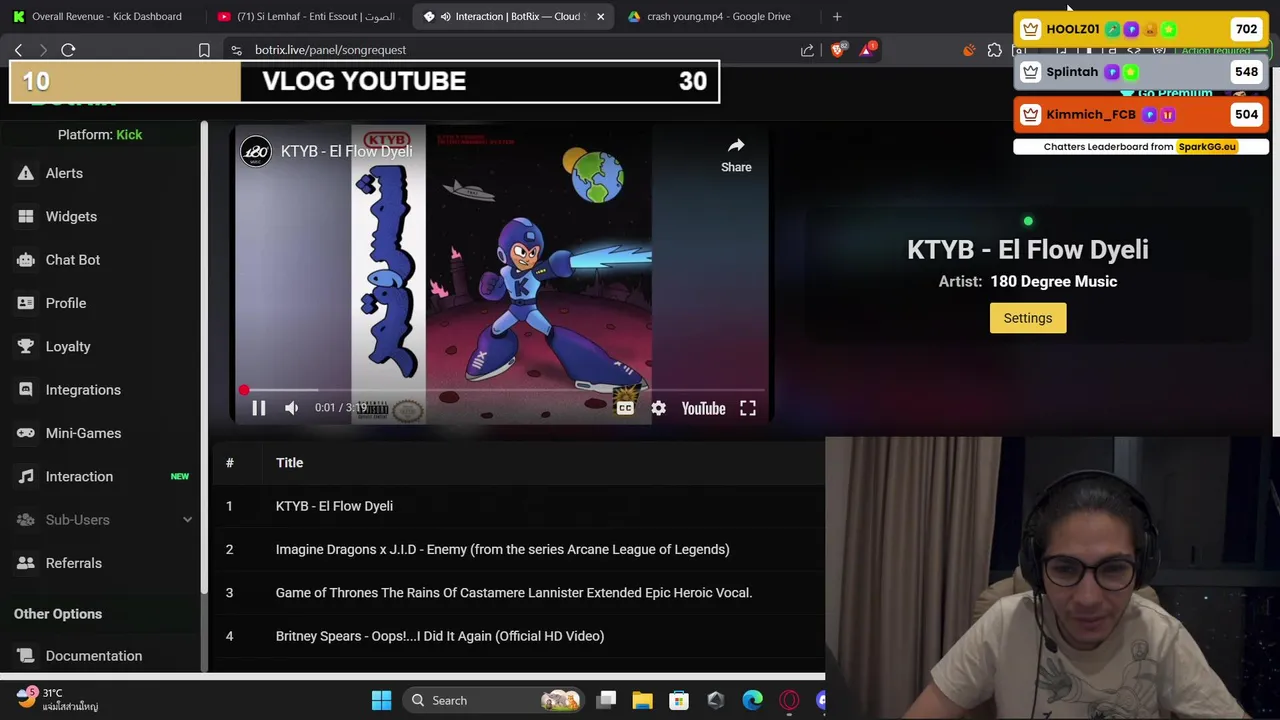The image size is (1280, 720).
Task: Bookmark this page from the address bar
Action: [204, 50]
